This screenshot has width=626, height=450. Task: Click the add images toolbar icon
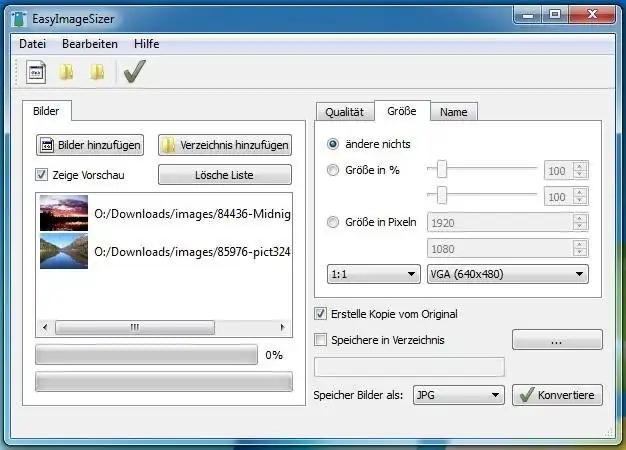[36, 72]
